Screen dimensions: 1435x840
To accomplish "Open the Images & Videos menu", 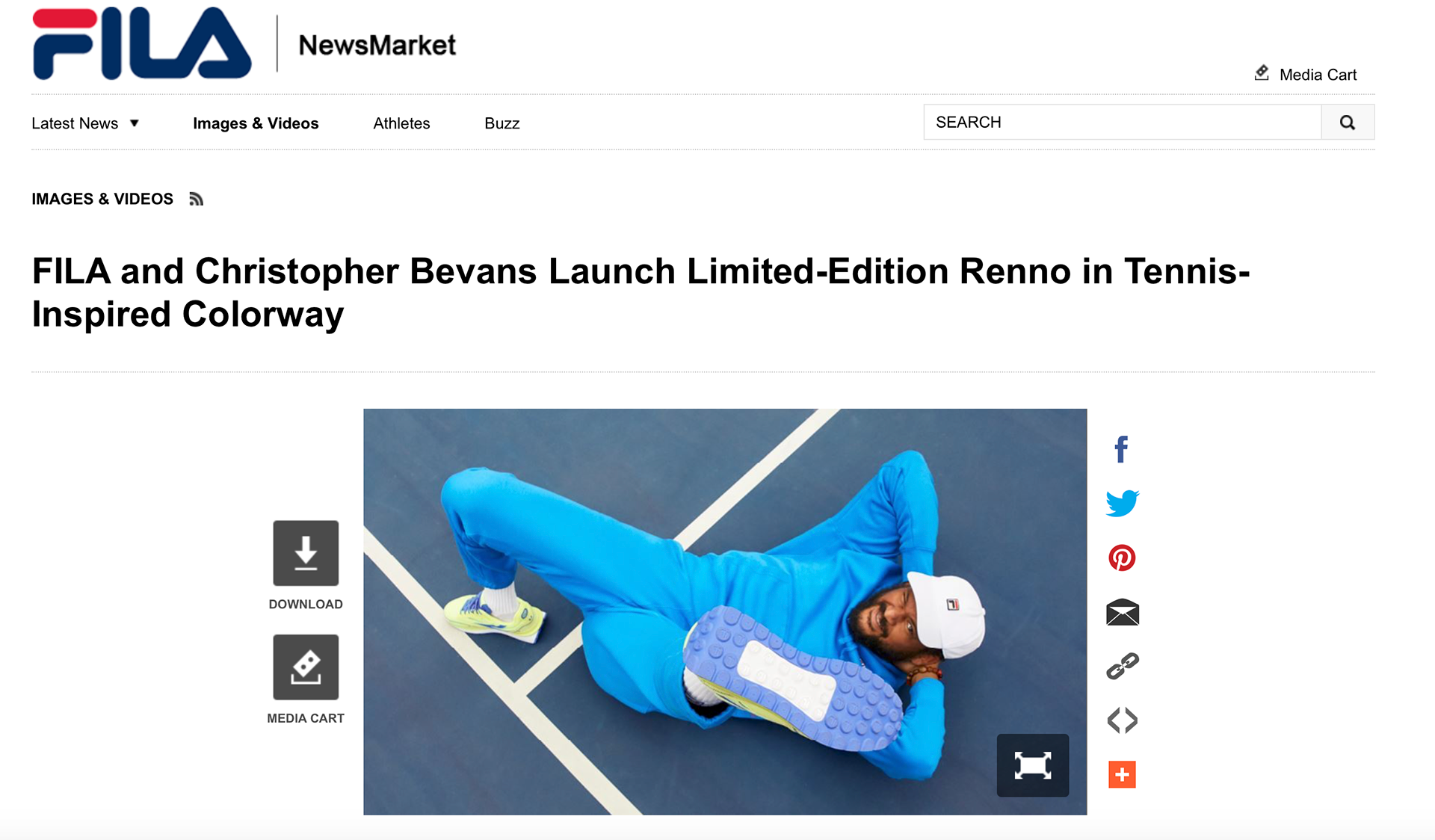I will pyautogui.click(x=256, y=123).
